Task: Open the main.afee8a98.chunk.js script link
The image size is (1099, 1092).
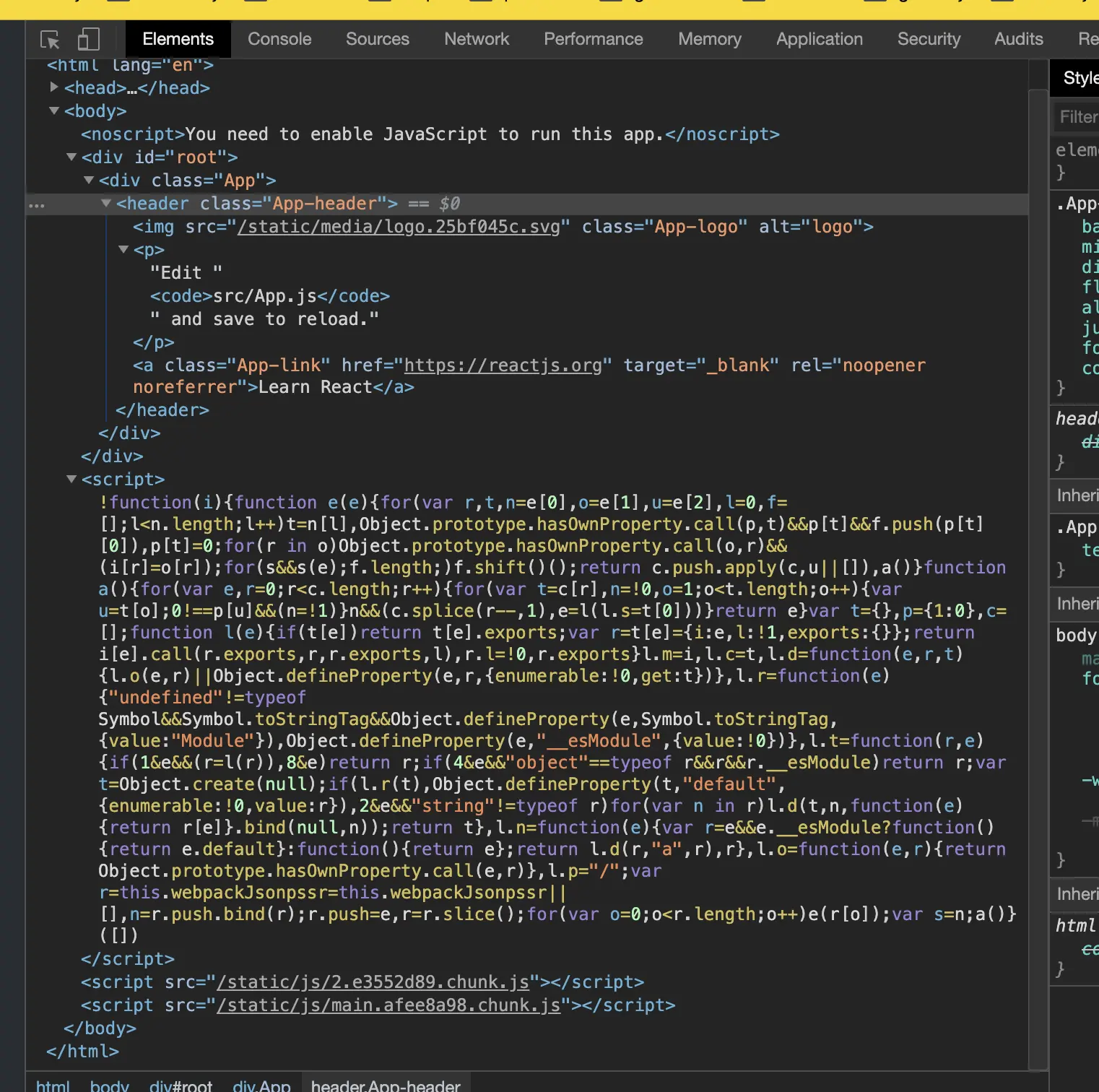Action: [388, 1005]
